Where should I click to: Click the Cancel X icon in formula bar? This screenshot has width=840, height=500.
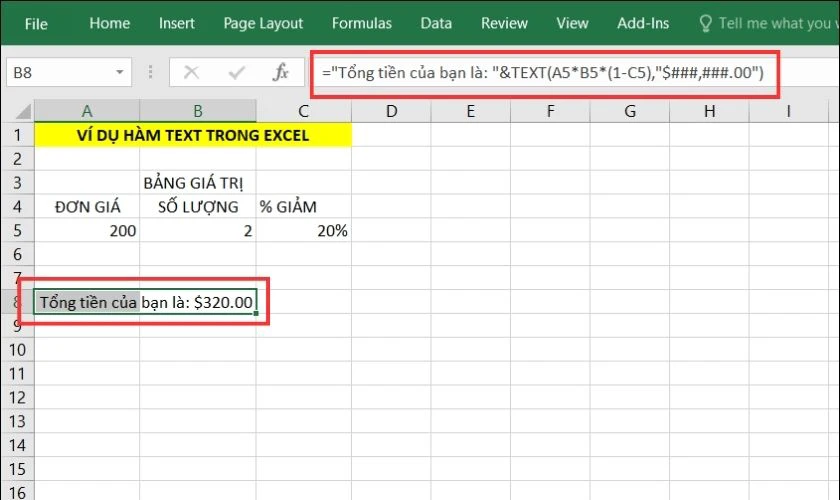pyautogui.click(x=191, y=72)
